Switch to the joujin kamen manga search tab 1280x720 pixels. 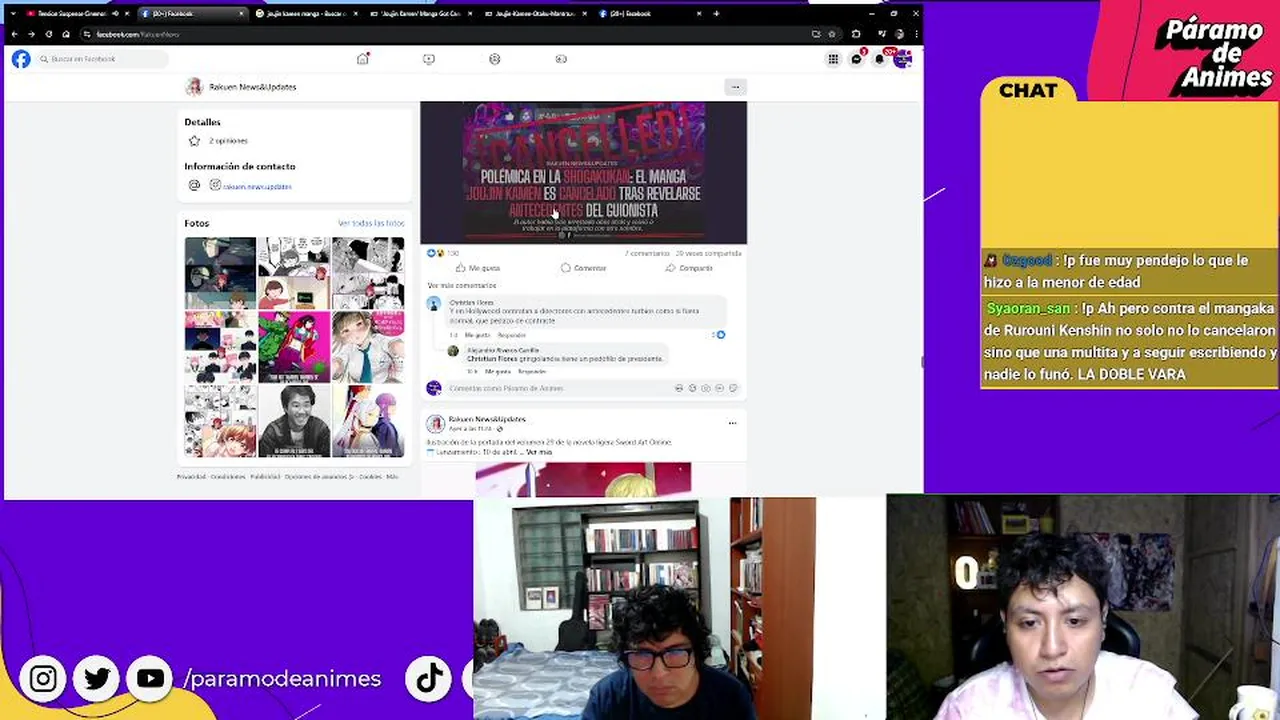point(307,14)
